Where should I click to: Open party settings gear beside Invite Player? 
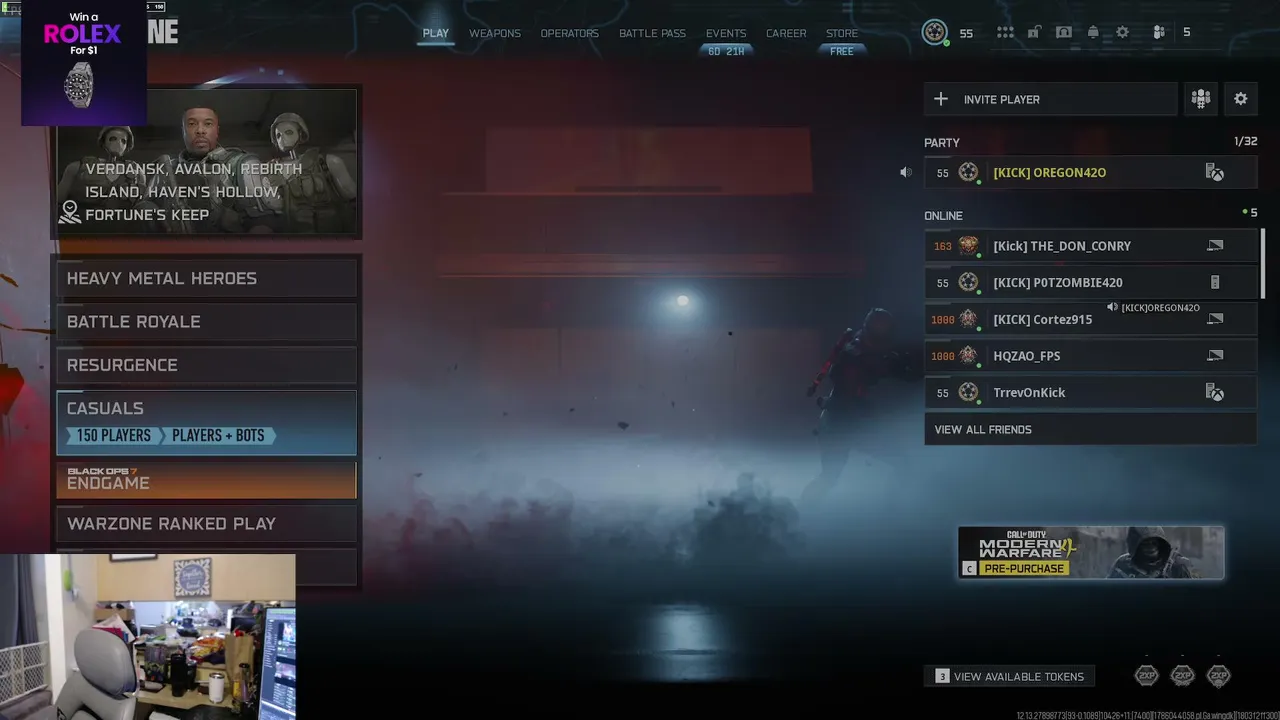[1241, 99]
